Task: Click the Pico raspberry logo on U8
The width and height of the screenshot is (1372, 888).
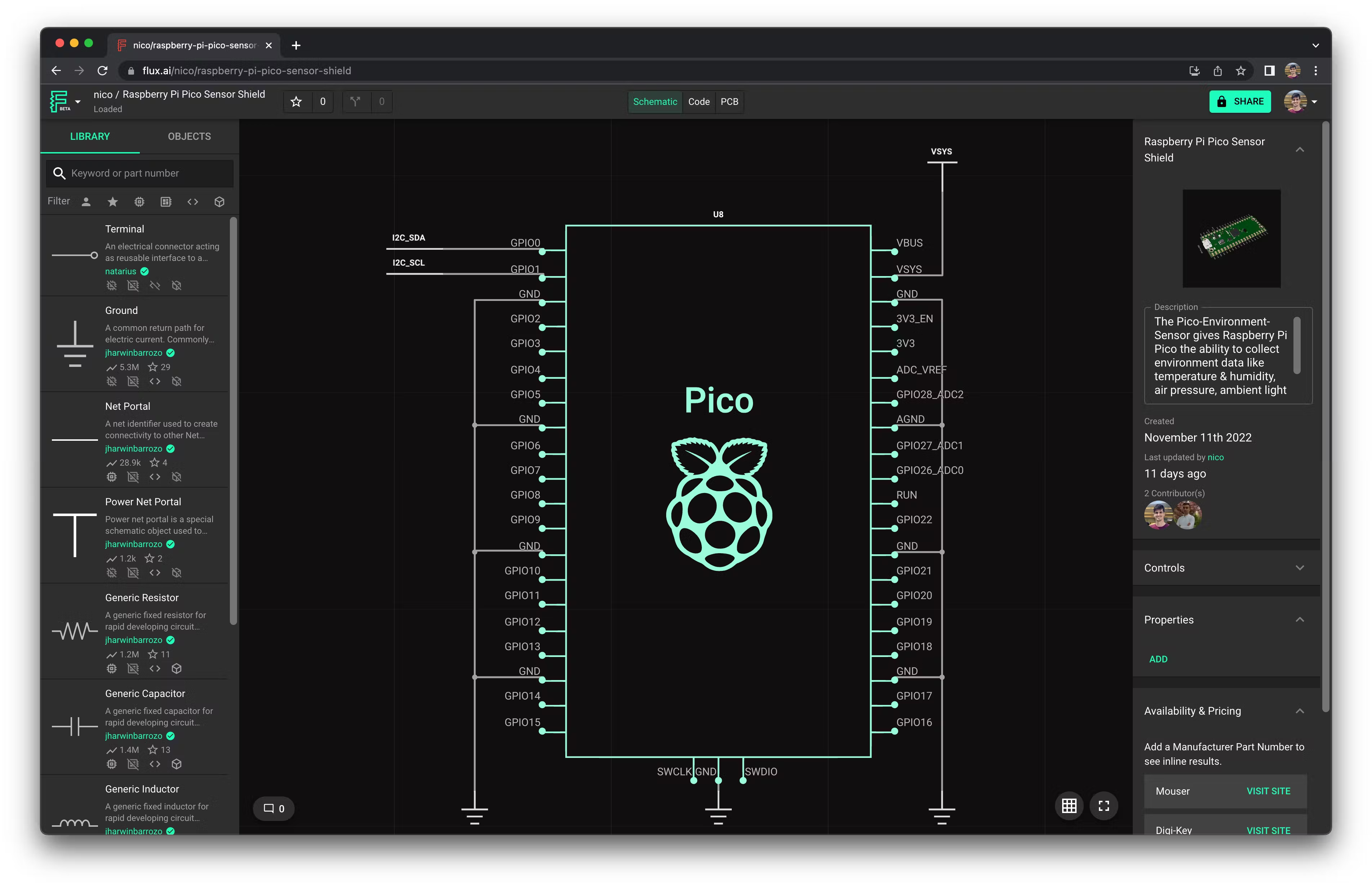Action: coord(719,503)
